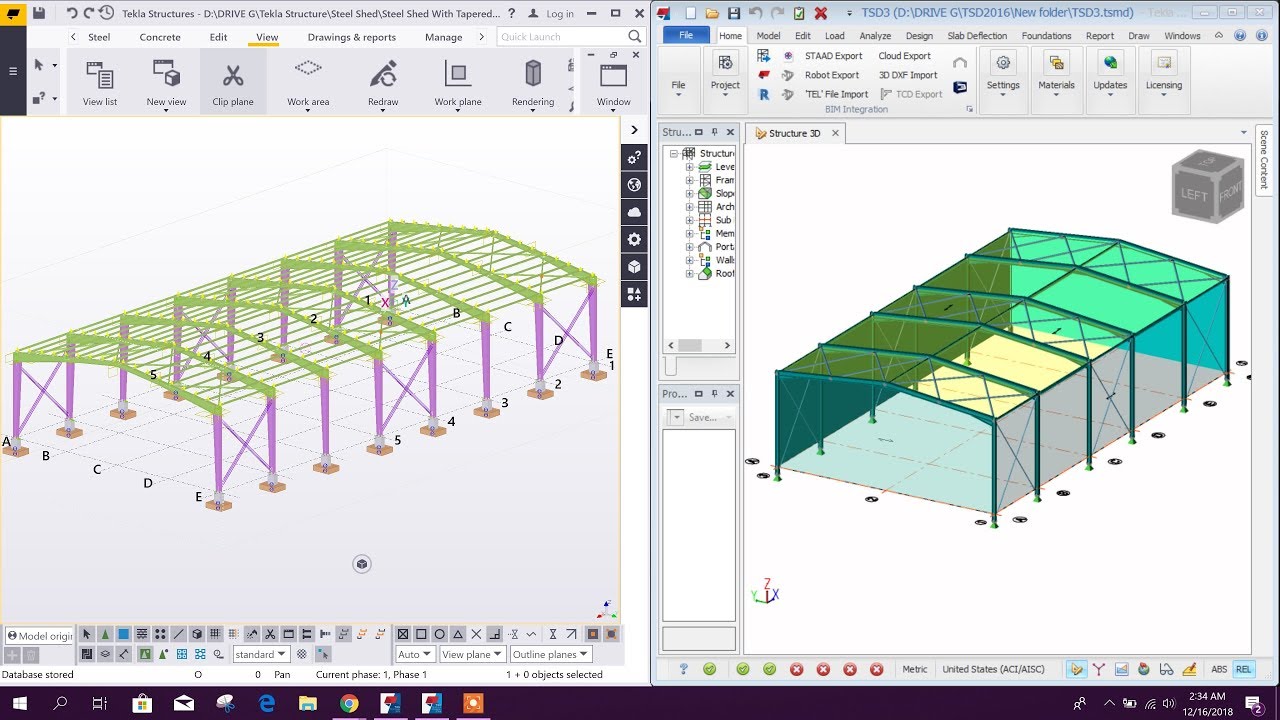The width and height of the screenshot is (1280, 720).
Task: Click the cloud icon in Tekla side pane
Action: click(634, 212)
